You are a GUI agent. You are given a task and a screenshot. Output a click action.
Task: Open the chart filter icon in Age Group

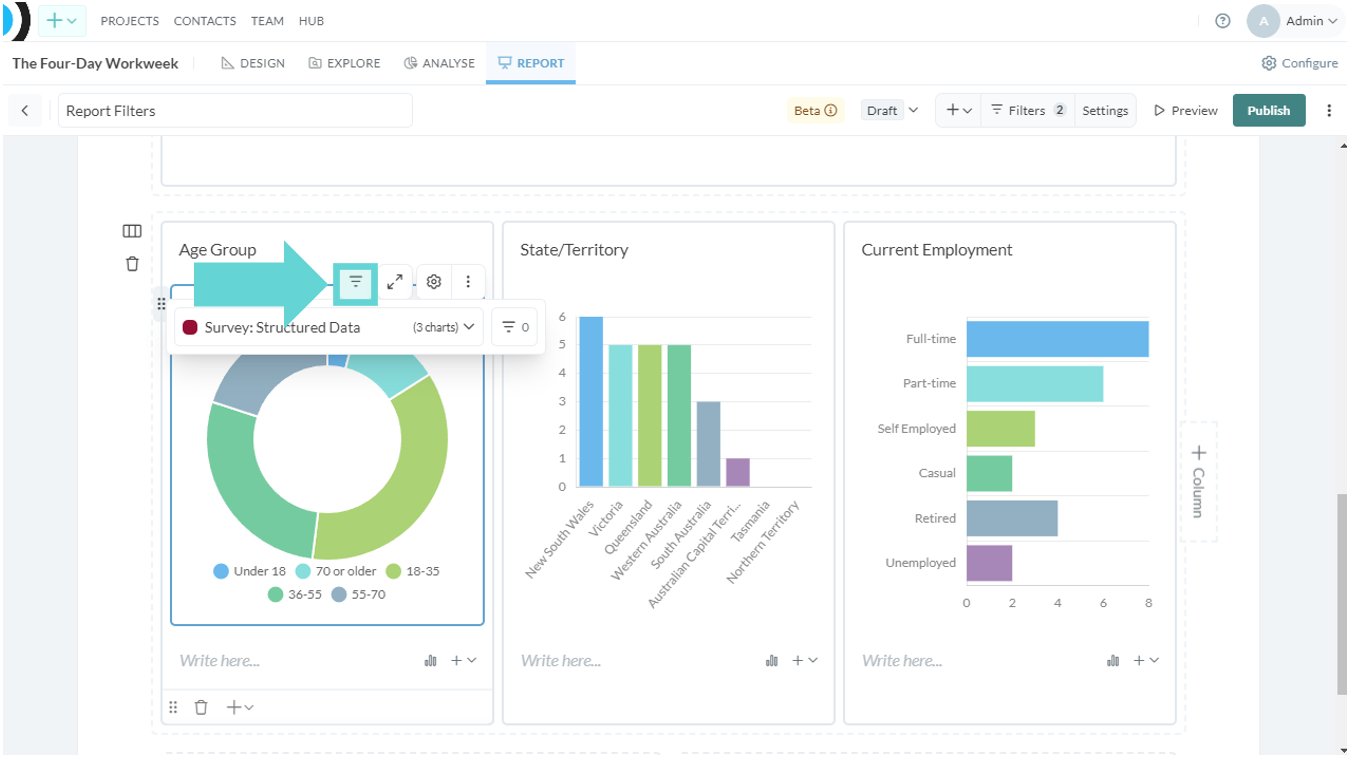point(356,282)
